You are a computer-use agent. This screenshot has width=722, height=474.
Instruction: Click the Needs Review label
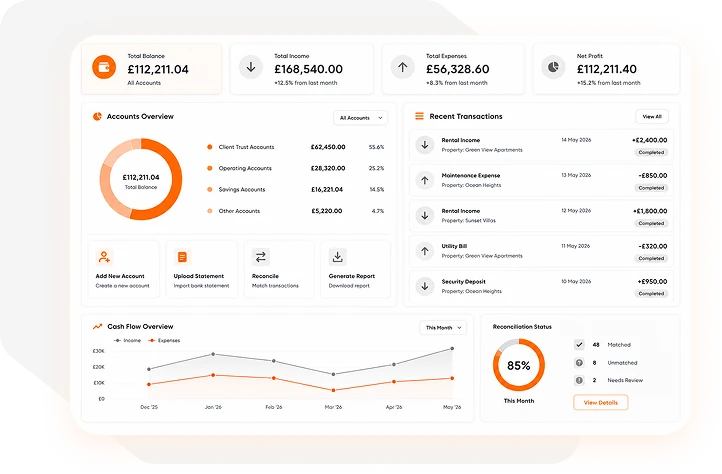[x=625, y=380]
